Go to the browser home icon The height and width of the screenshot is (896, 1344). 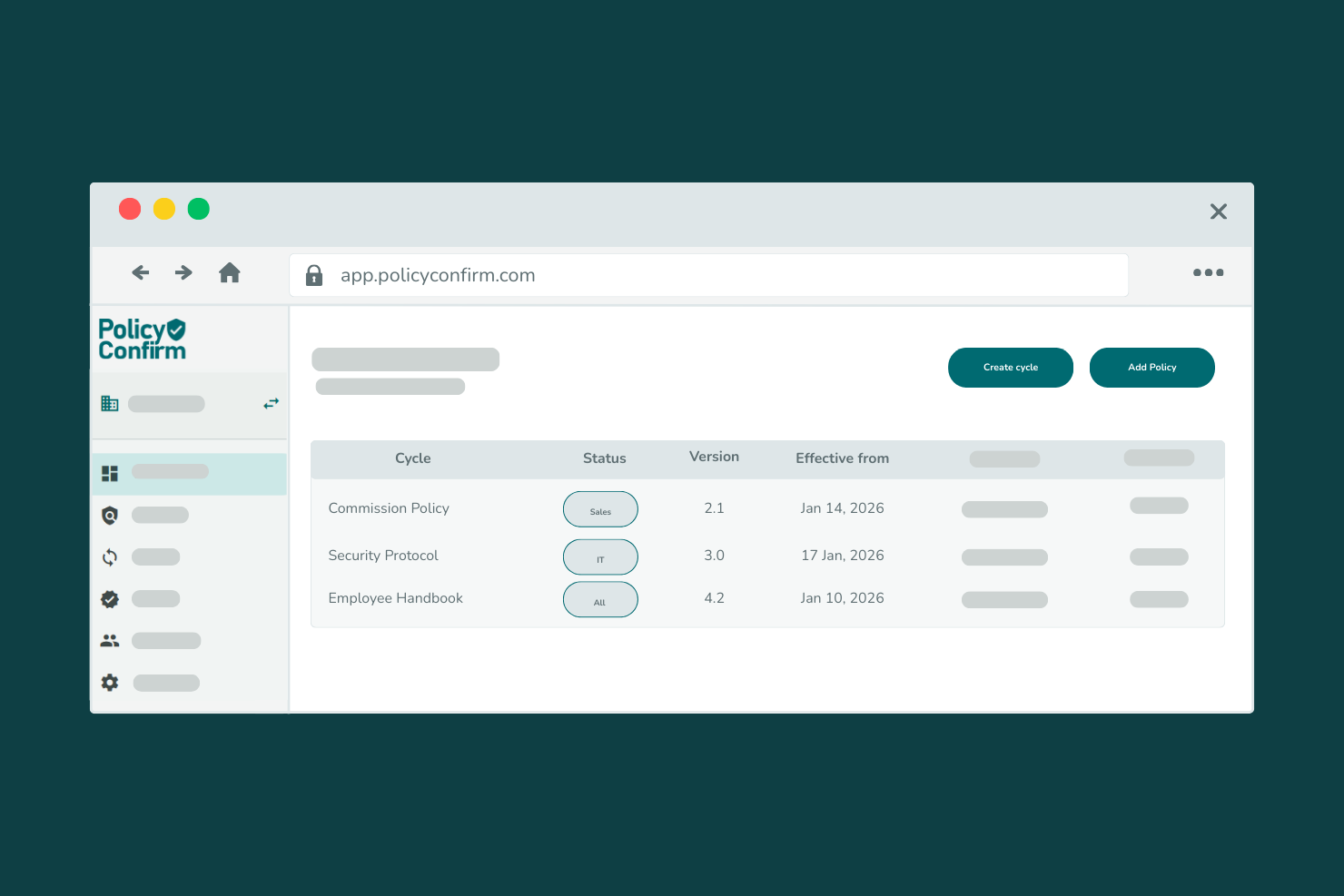point(230,272)
